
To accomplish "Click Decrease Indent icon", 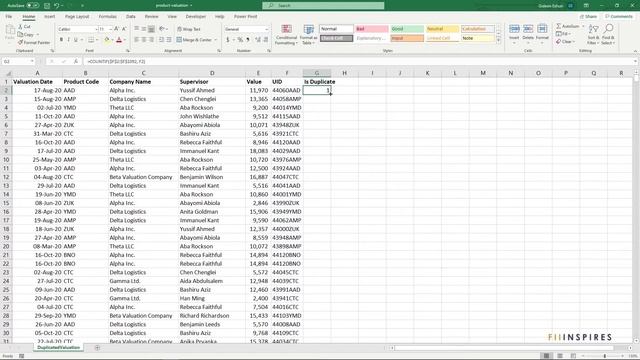I will (x=161, y=40).
